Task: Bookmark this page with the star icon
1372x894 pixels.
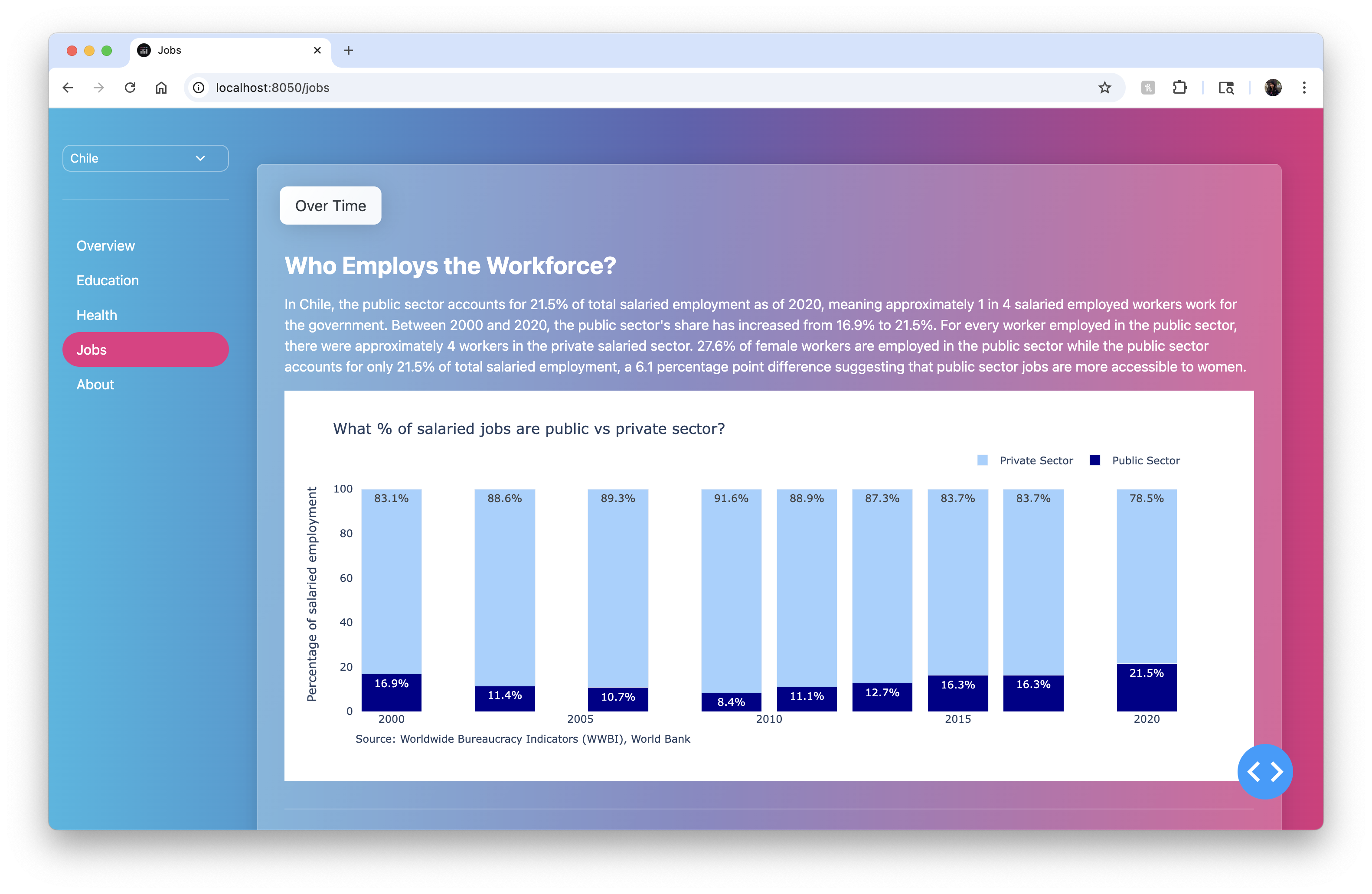Action: tap(1104, 88)
